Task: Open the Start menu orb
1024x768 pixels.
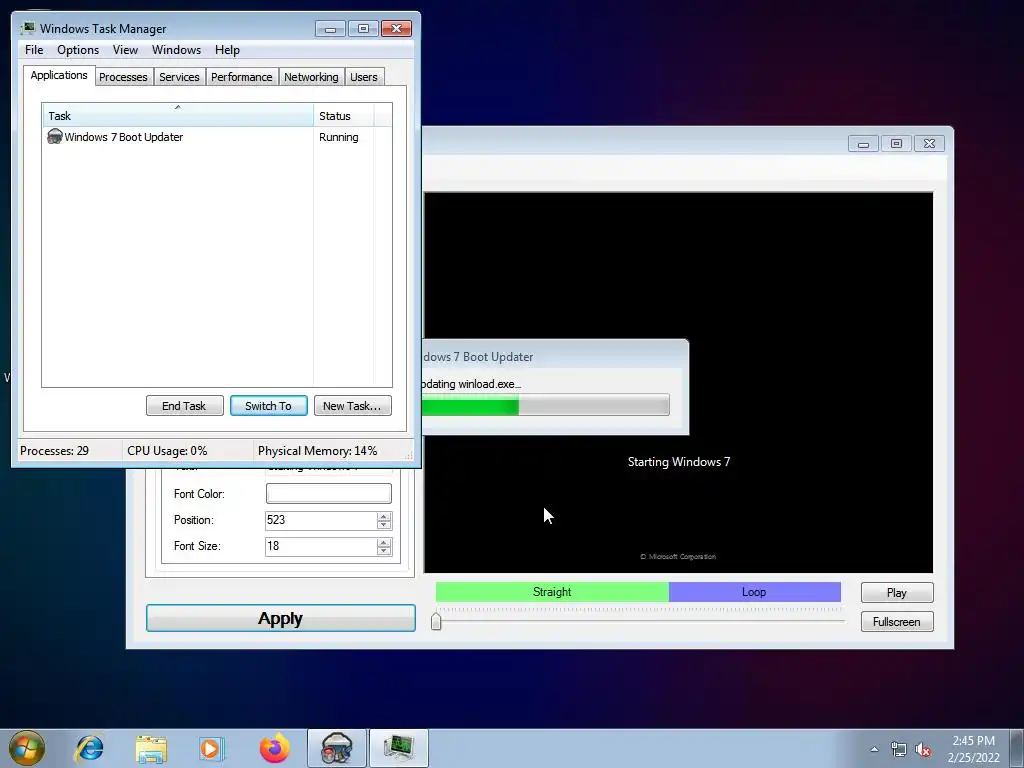Action: [26, 748]
